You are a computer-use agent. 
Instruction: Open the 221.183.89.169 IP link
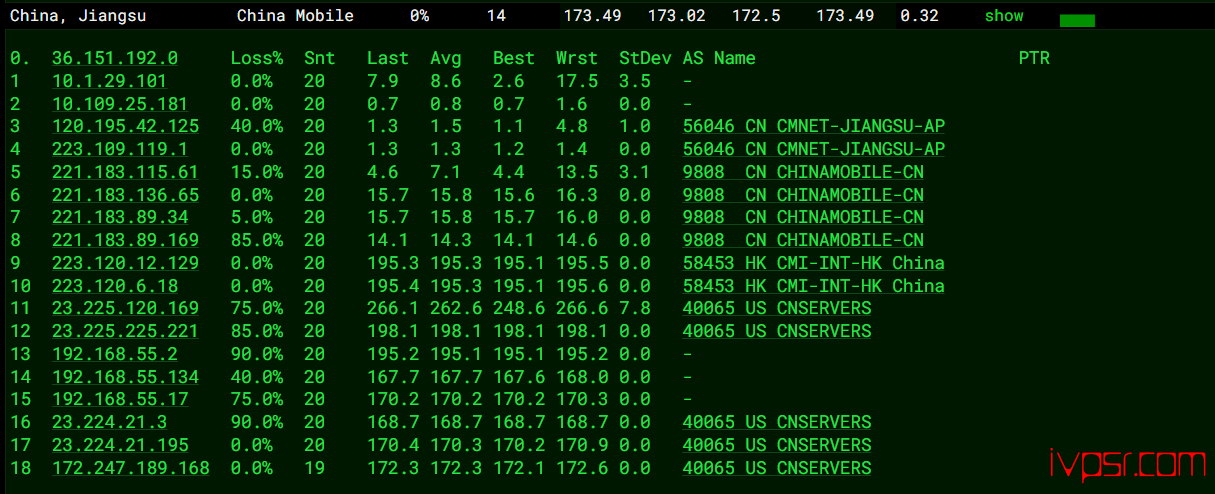[125, 240]
